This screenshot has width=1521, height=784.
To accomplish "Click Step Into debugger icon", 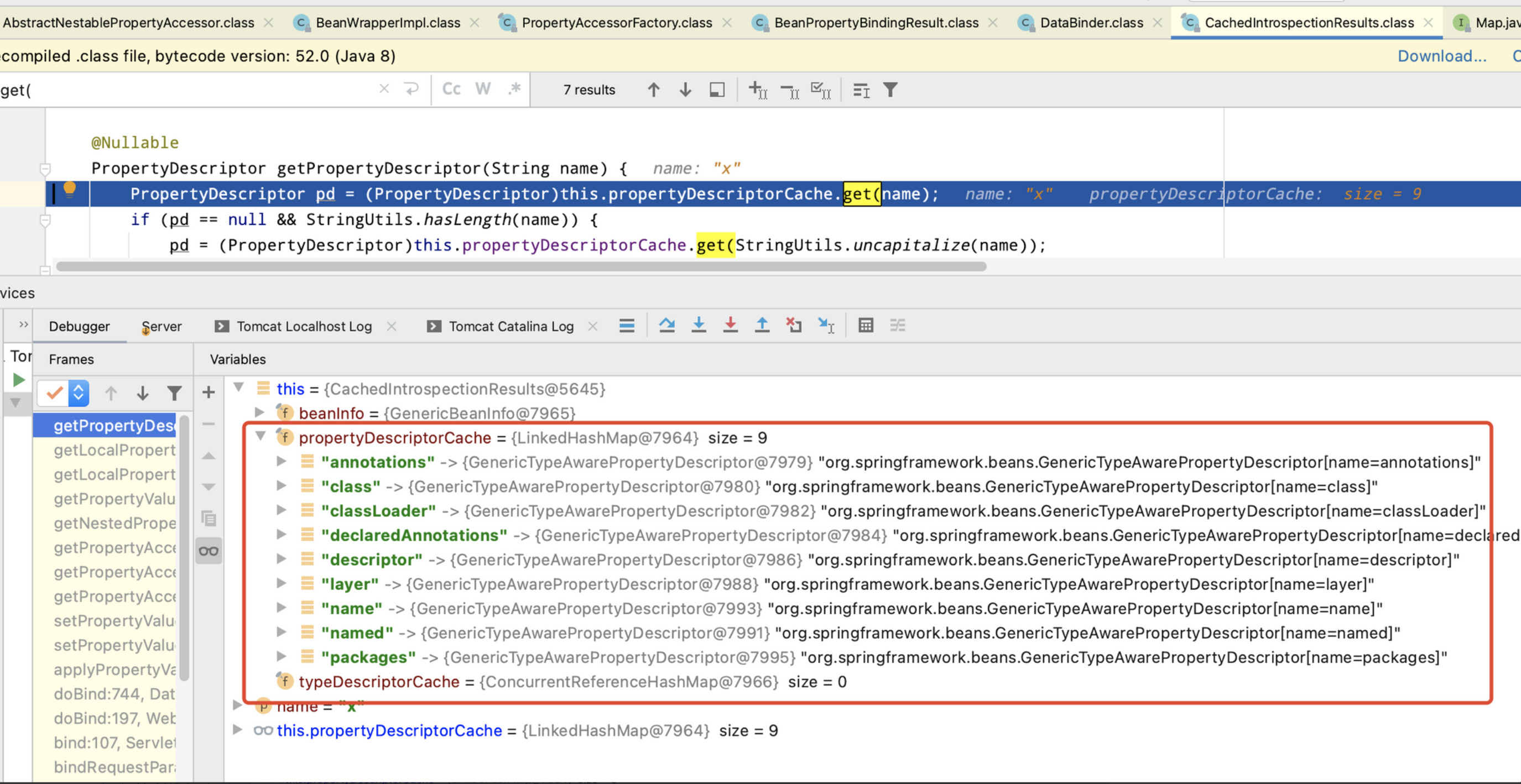I will pos(699,325).
